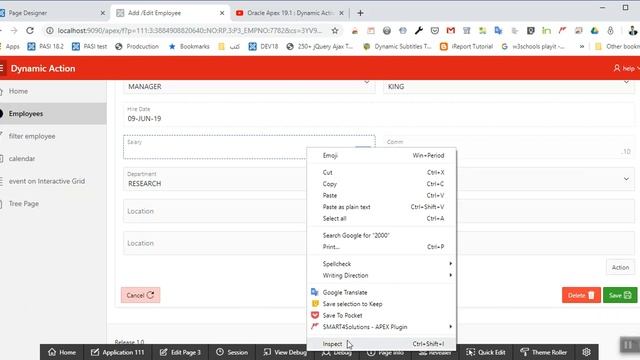Open event on Interactive Grid page
640x360 pixels.
click(x=53, y=181)
